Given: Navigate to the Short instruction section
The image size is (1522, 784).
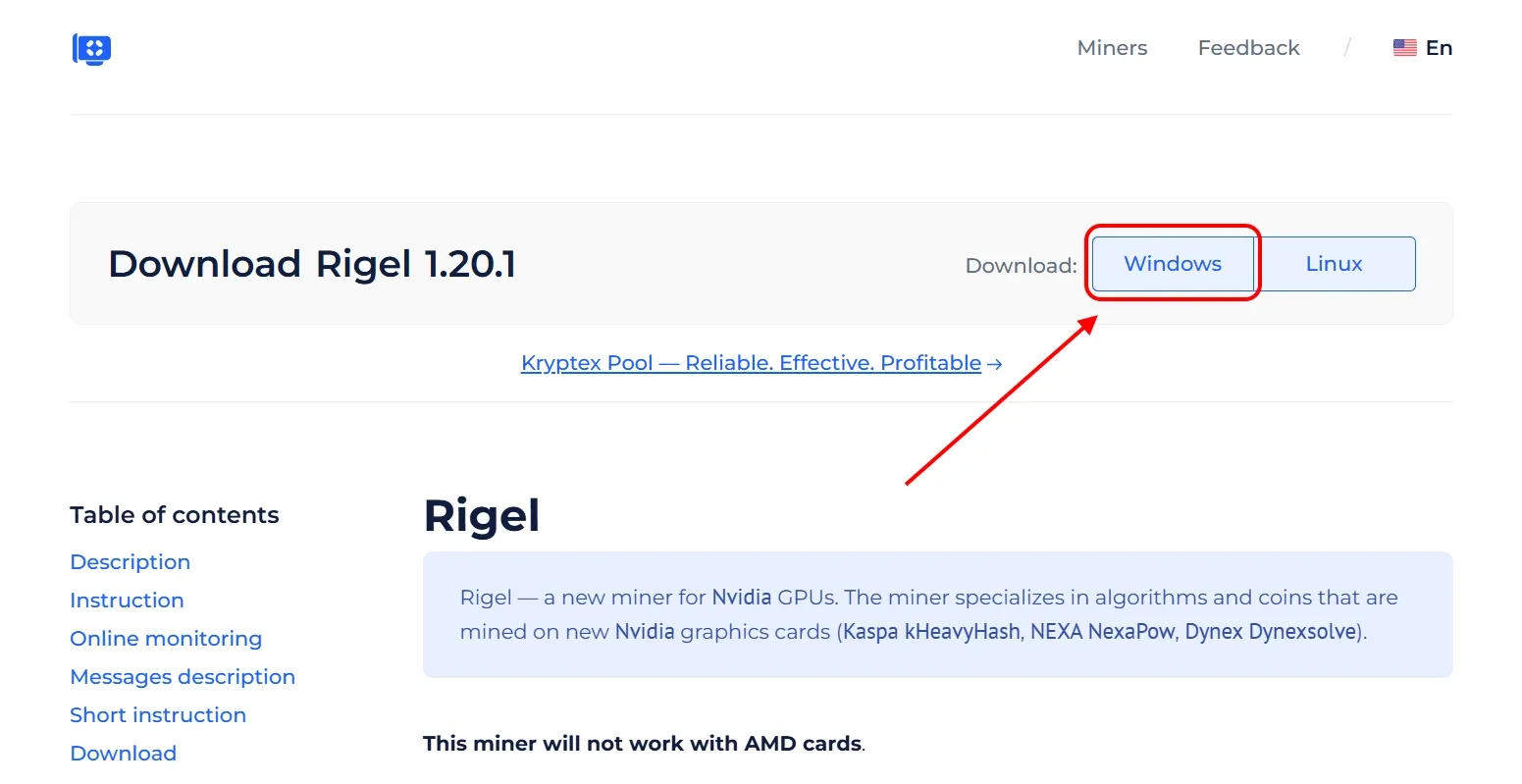Looking at the screenshot, I should 158,715.
